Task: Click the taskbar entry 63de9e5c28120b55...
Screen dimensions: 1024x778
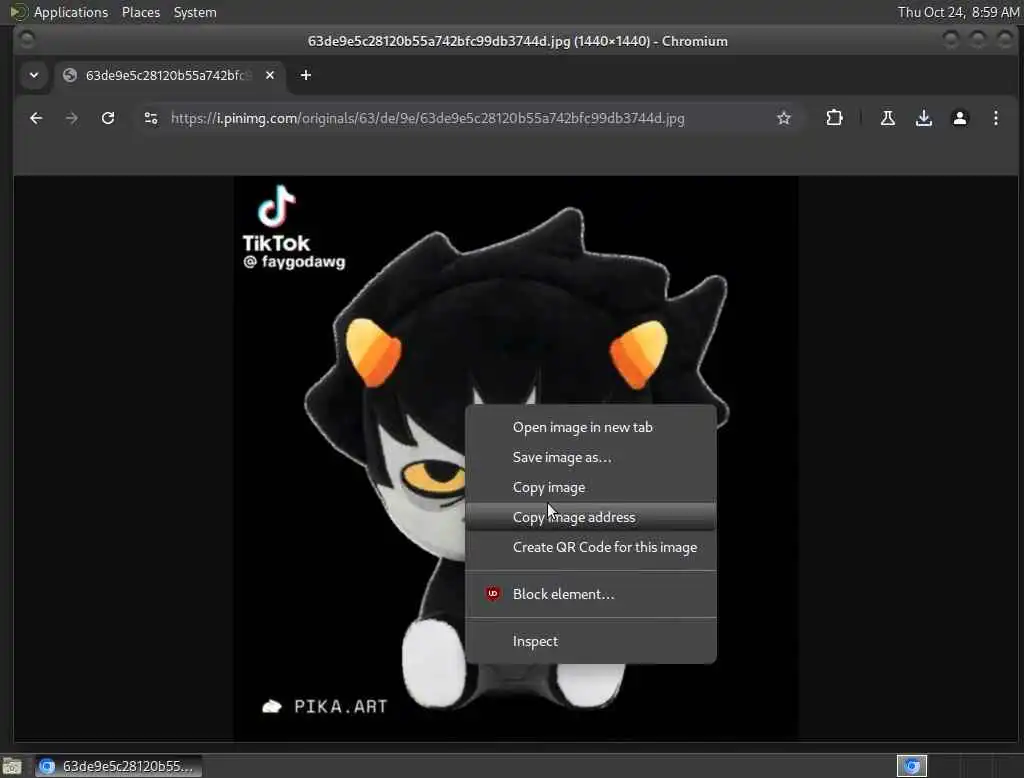Action: (118, 766)
